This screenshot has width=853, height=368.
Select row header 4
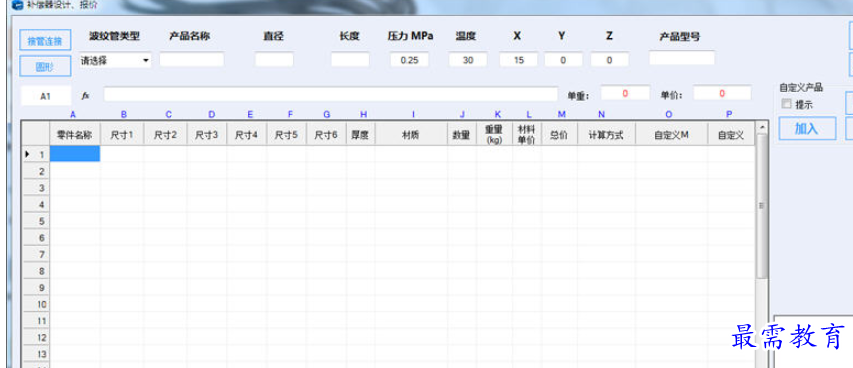point(35,205)
